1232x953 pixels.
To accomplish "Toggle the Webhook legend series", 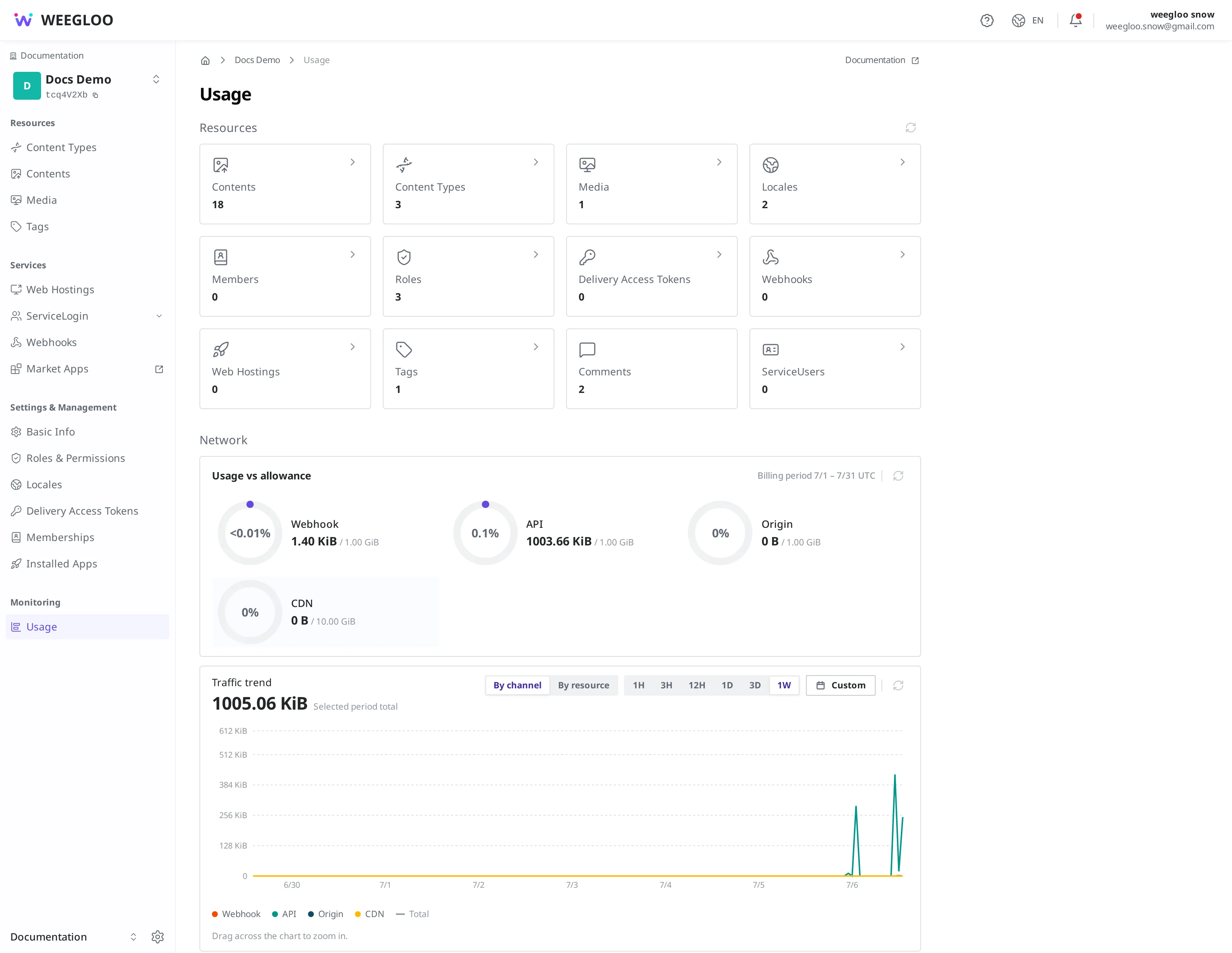I will [236, 914].
